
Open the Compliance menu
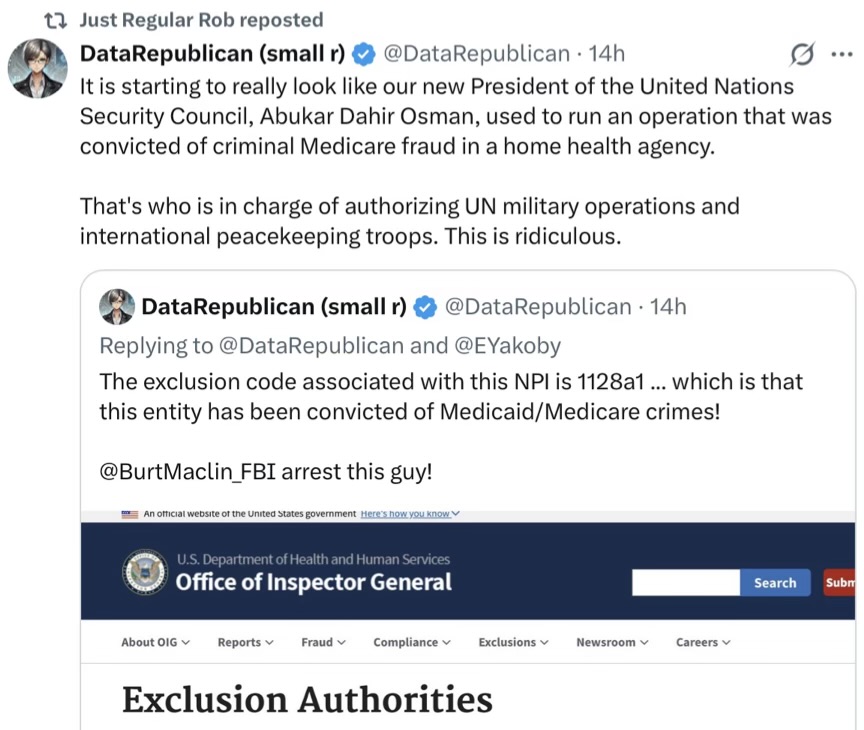click(x=411, y=642)
